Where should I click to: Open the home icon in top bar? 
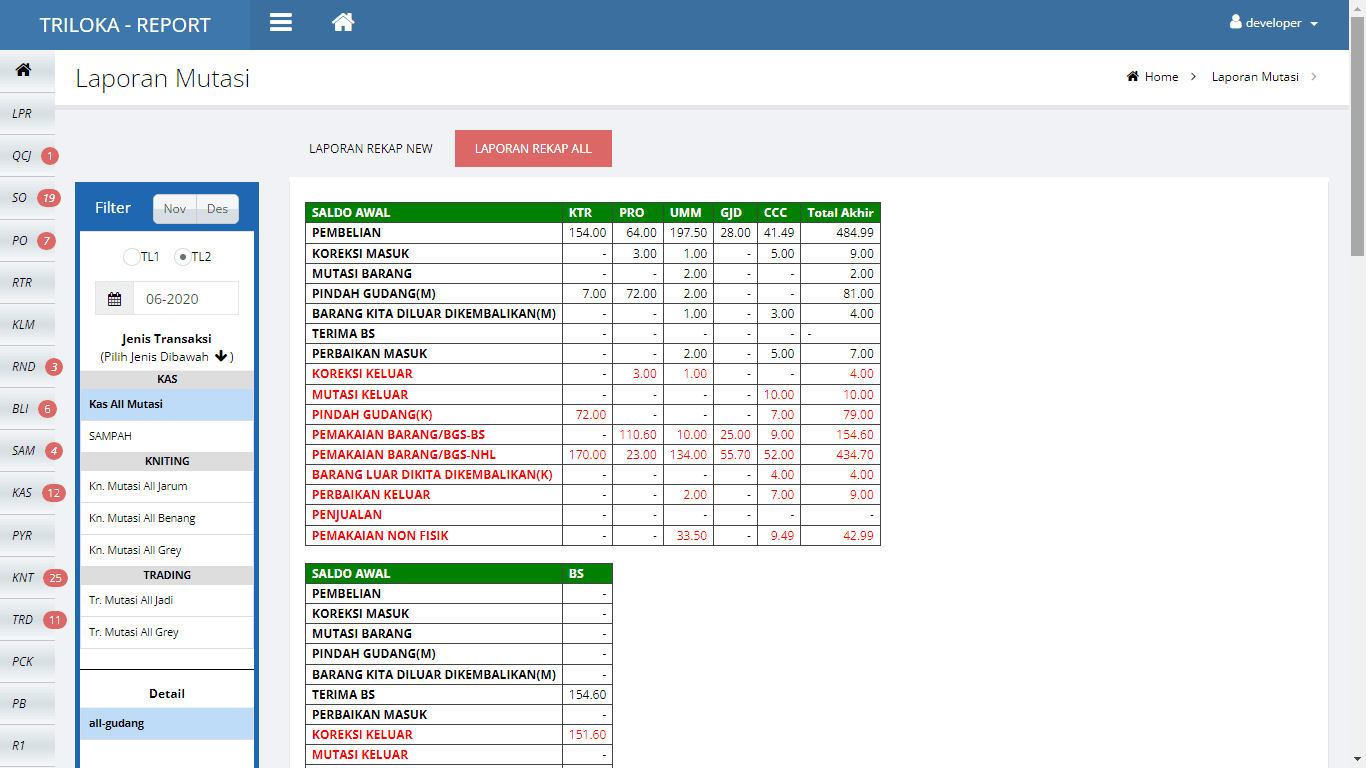tap(343, 22)
